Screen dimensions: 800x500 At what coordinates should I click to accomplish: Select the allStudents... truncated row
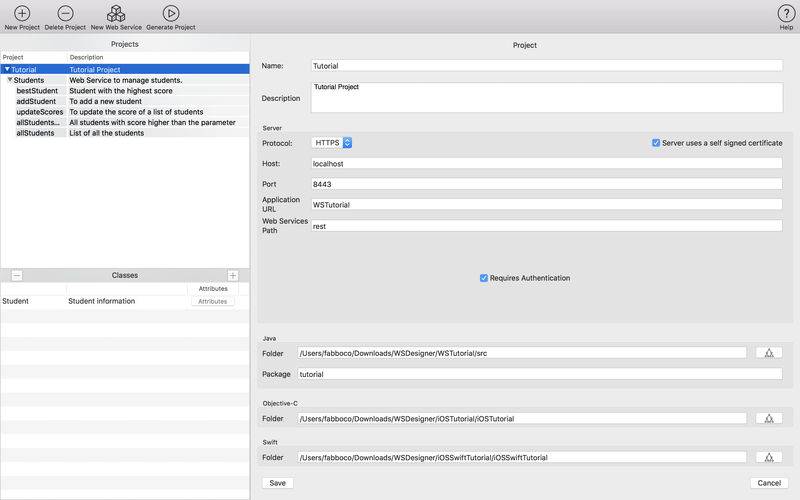tap(125, 122)
